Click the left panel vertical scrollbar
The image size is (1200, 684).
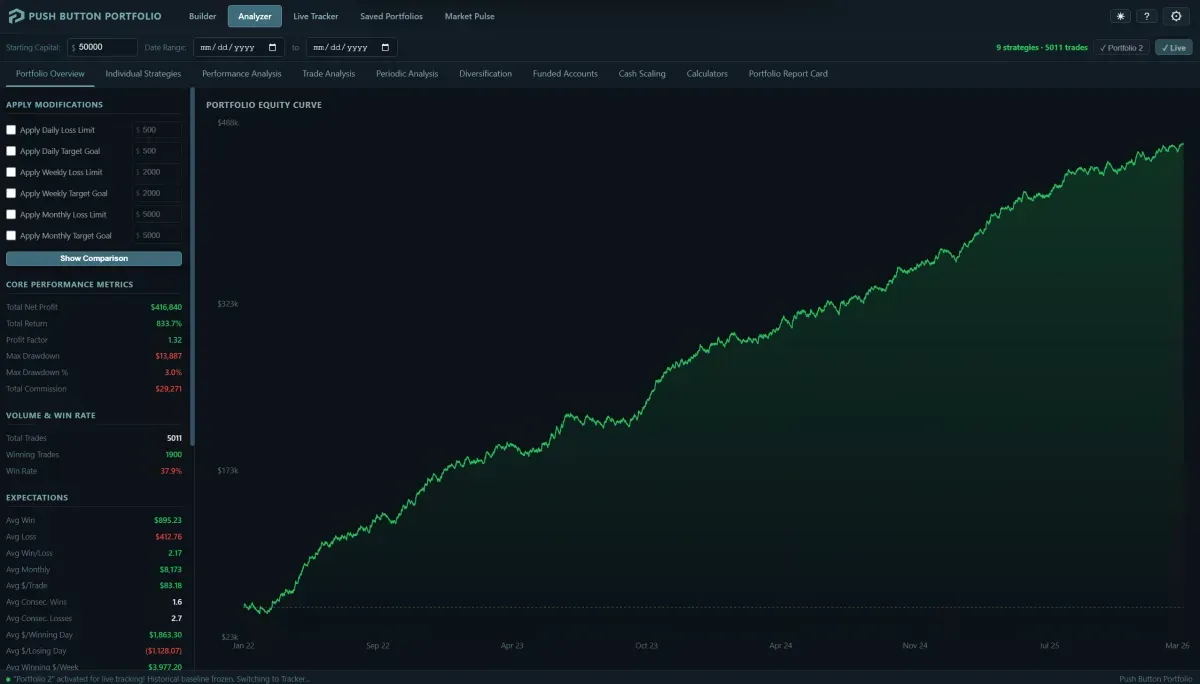[192, 268]
